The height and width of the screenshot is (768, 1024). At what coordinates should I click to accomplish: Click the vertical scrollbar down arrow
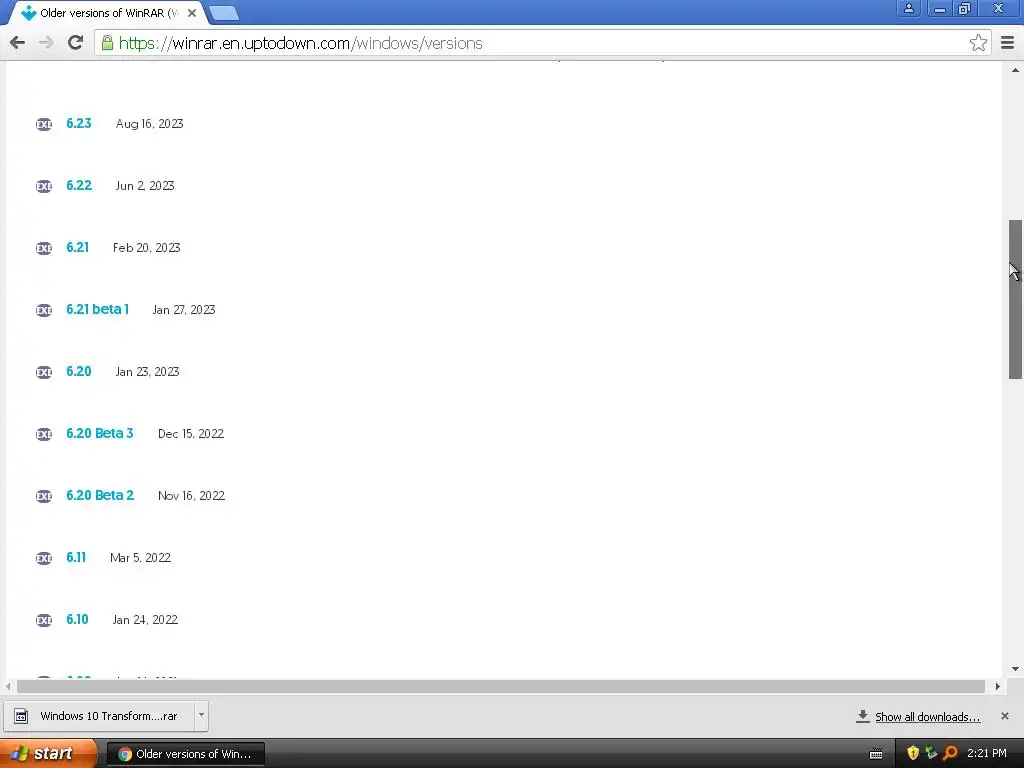[x=1015, y=669]
